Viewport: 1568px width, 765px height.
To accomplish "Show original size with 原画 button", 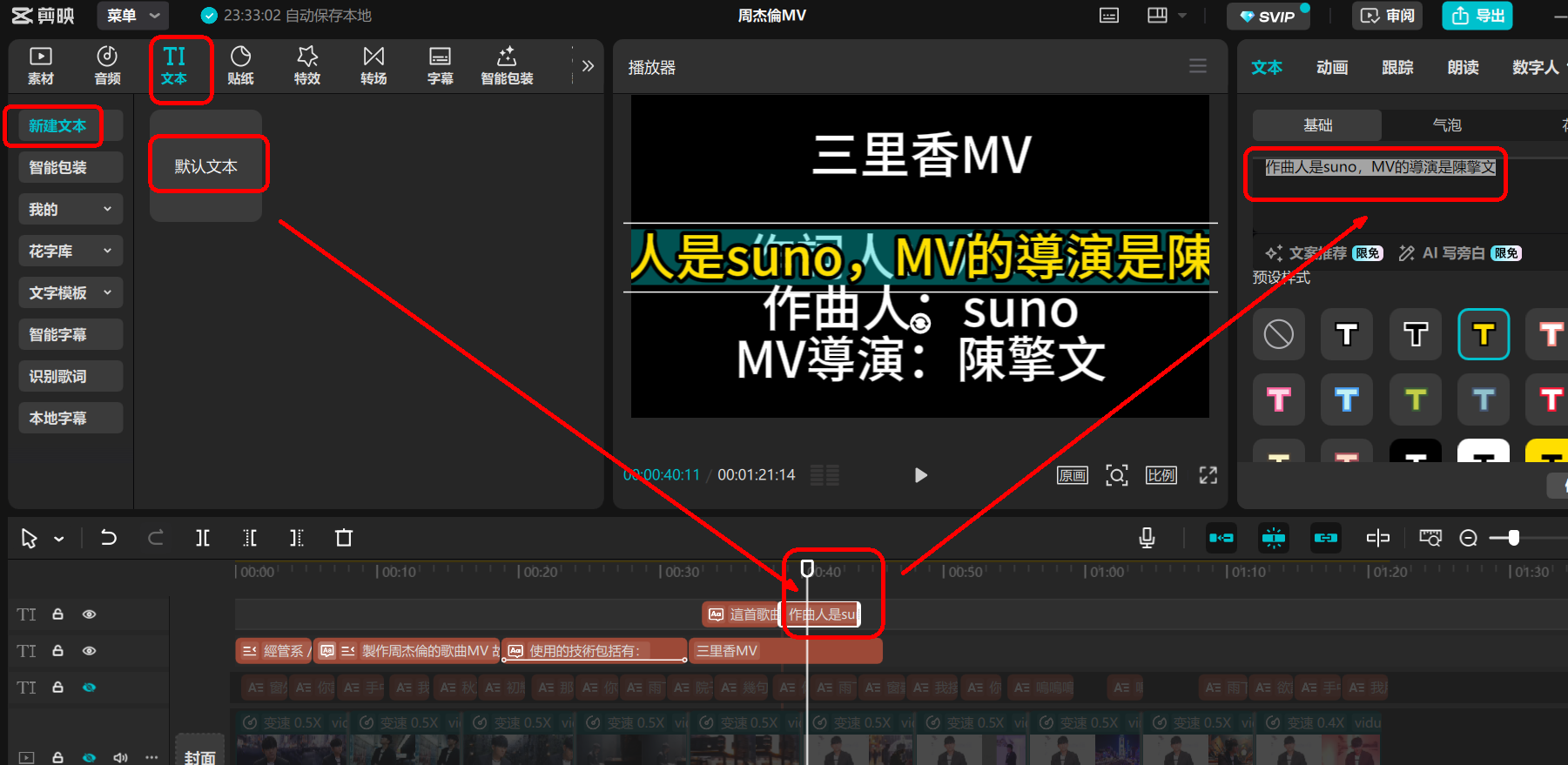I will [x=1073, y=475].
